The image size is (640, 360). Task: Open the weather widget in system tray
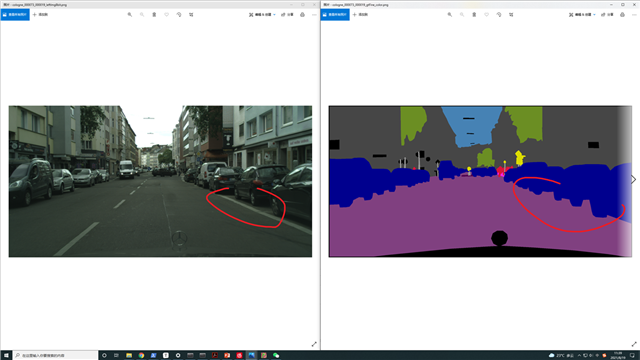tap(562, 356)
